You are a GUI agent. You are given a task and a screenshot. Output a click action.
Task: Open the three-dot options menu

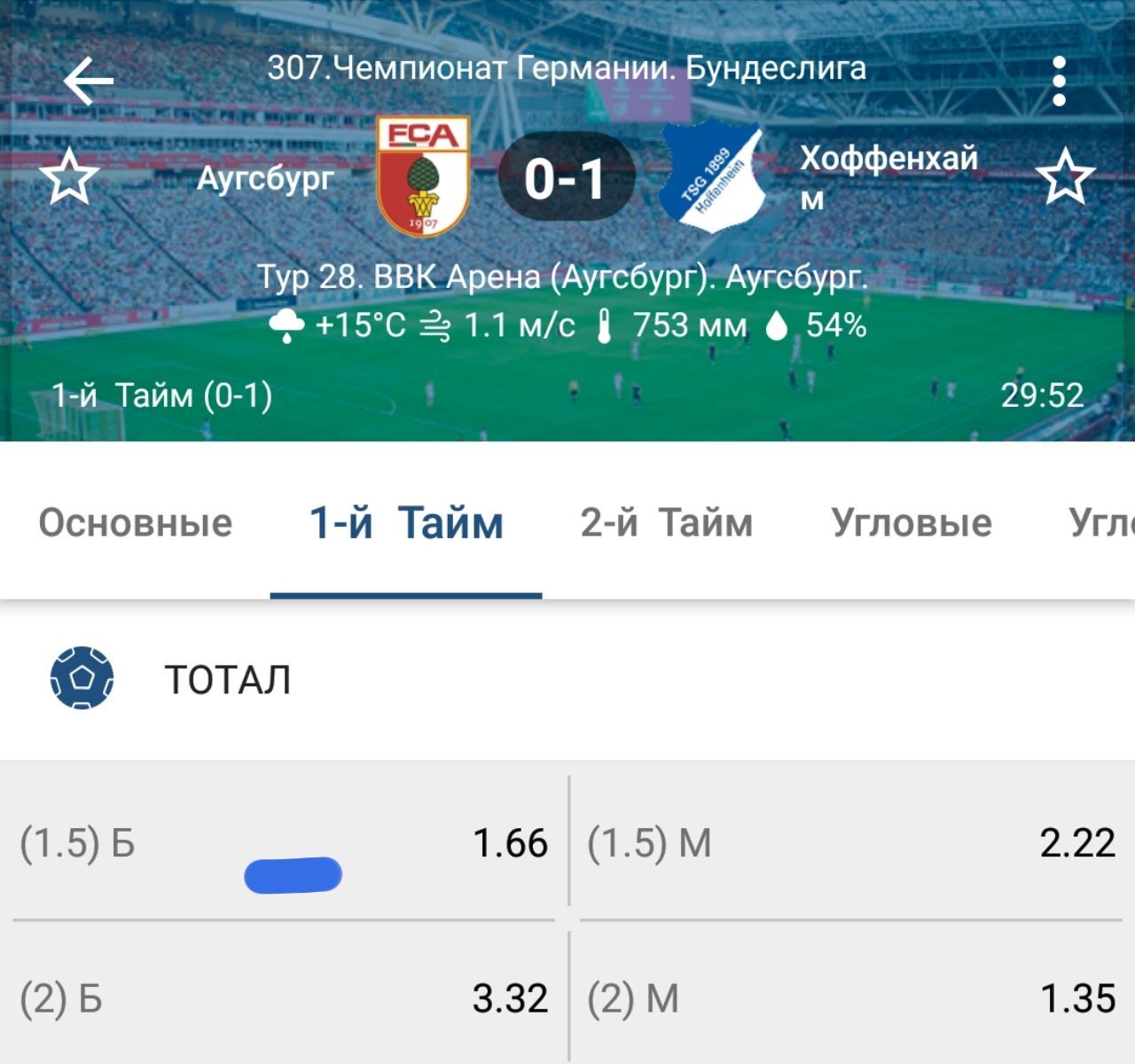point(1059,82)
